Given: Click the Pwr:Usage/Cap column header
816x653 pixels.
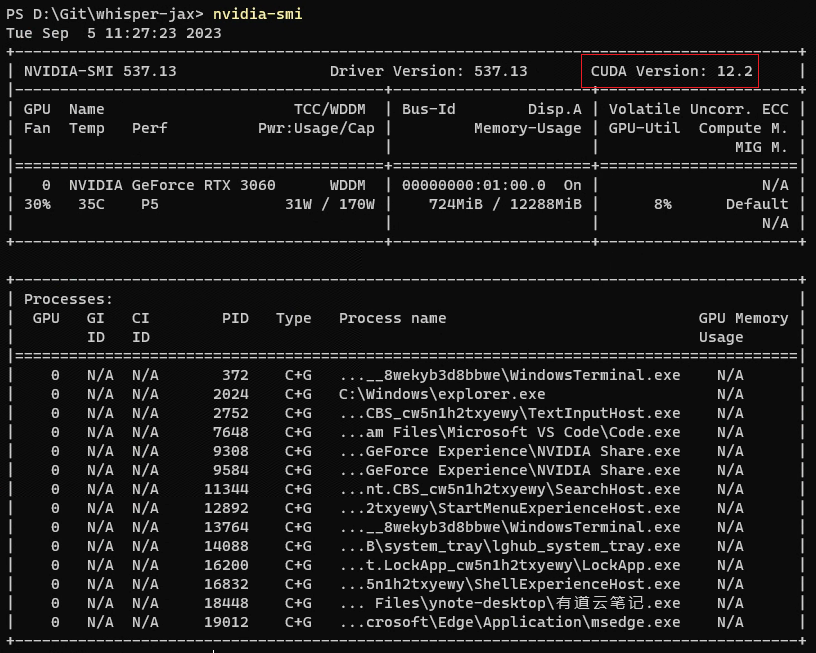Looking at the screenshot, I should click(x=316, y=129).
